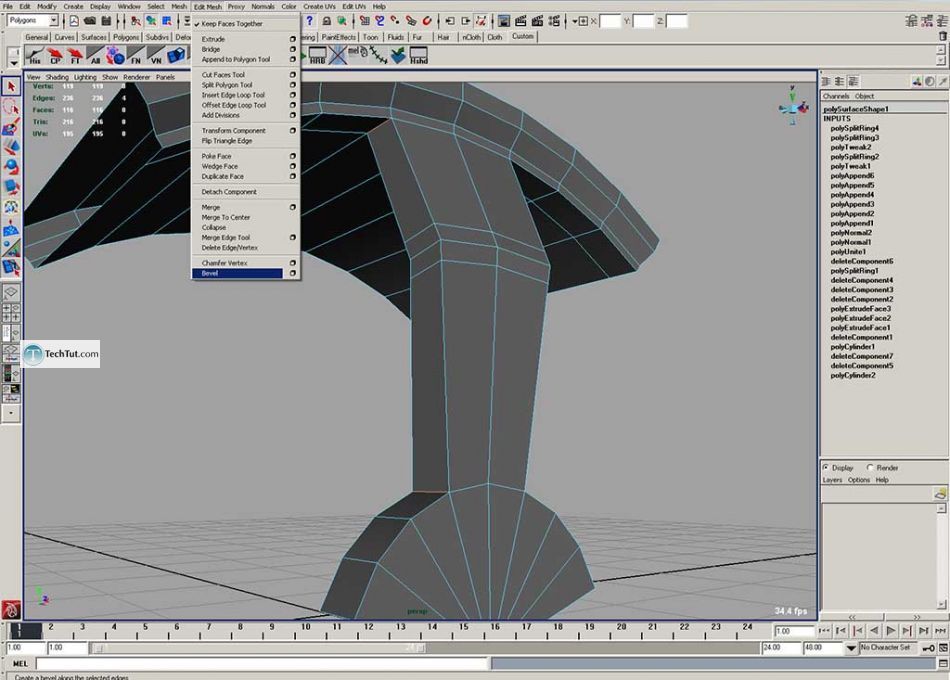The width and height of the screenshot is (950, 680).
Task: Click the current time field showing 1.00
Action: pos(793,631)
